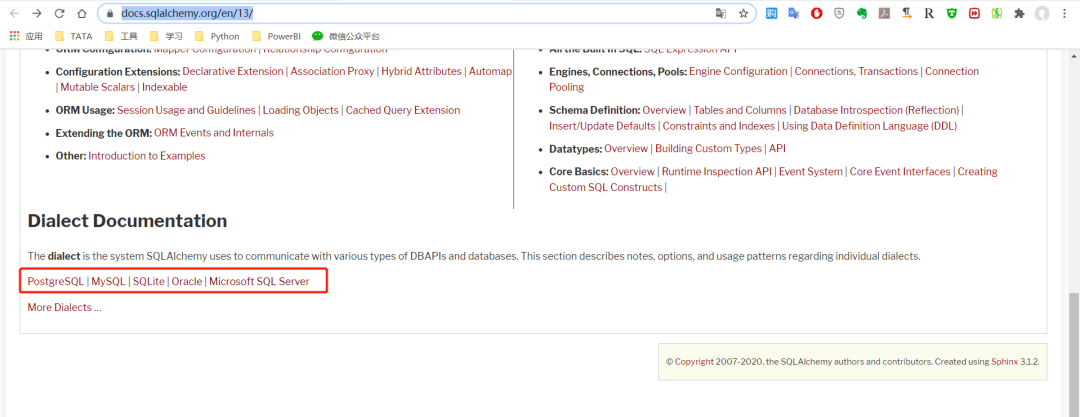This screenshot has height=417, width=1080.
Task: Reload the current page
Action: (x=59, y=14)
